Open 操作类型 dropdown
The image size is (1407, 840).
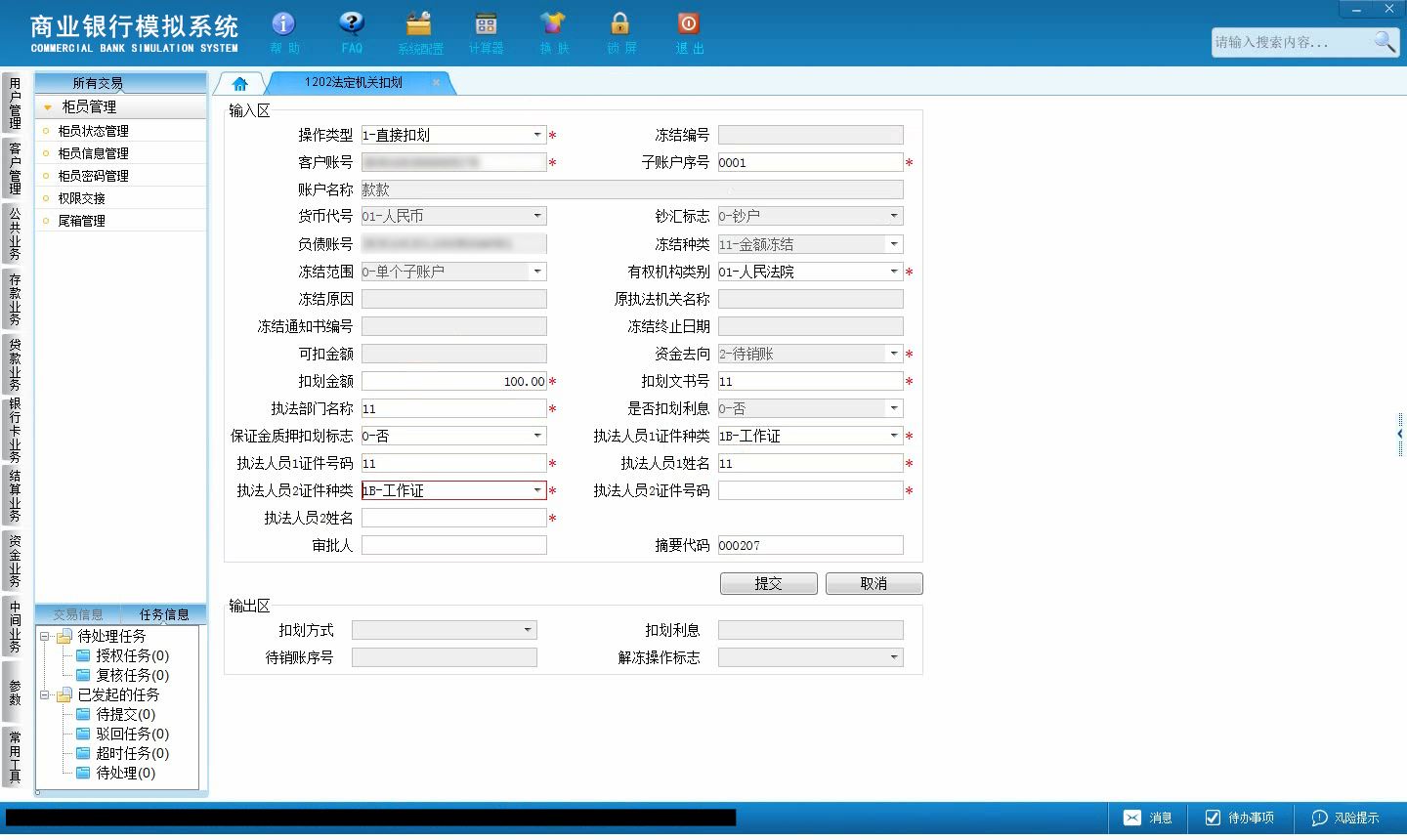537,135
